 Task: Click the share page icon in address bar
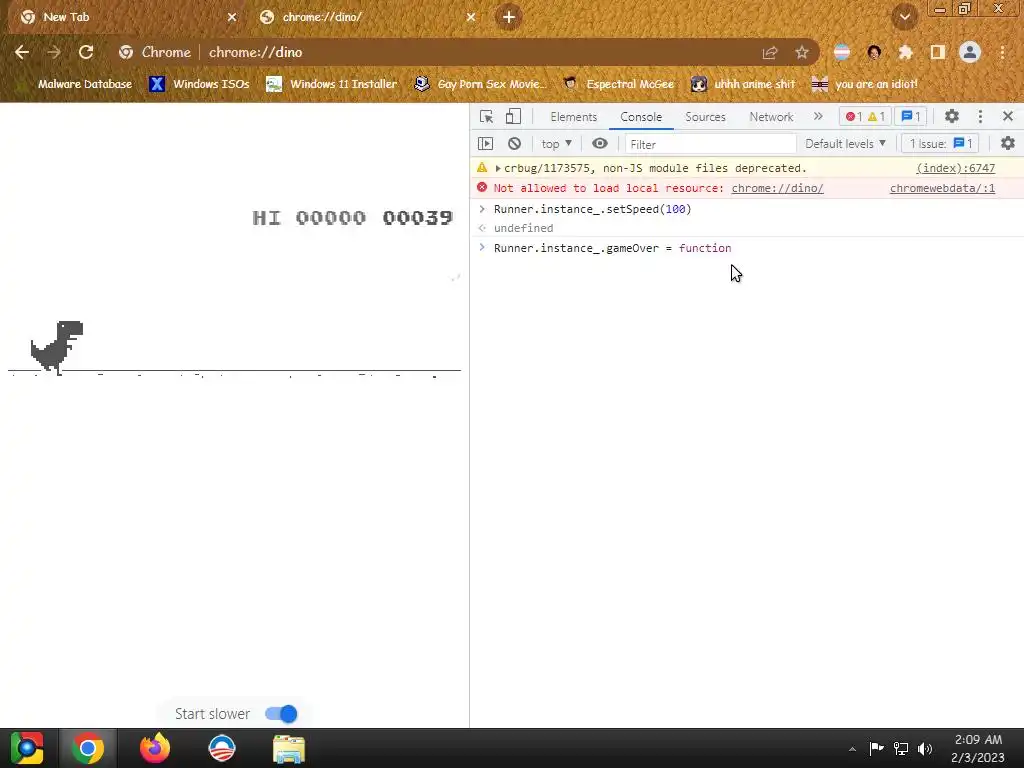click(x=770, y=52)
